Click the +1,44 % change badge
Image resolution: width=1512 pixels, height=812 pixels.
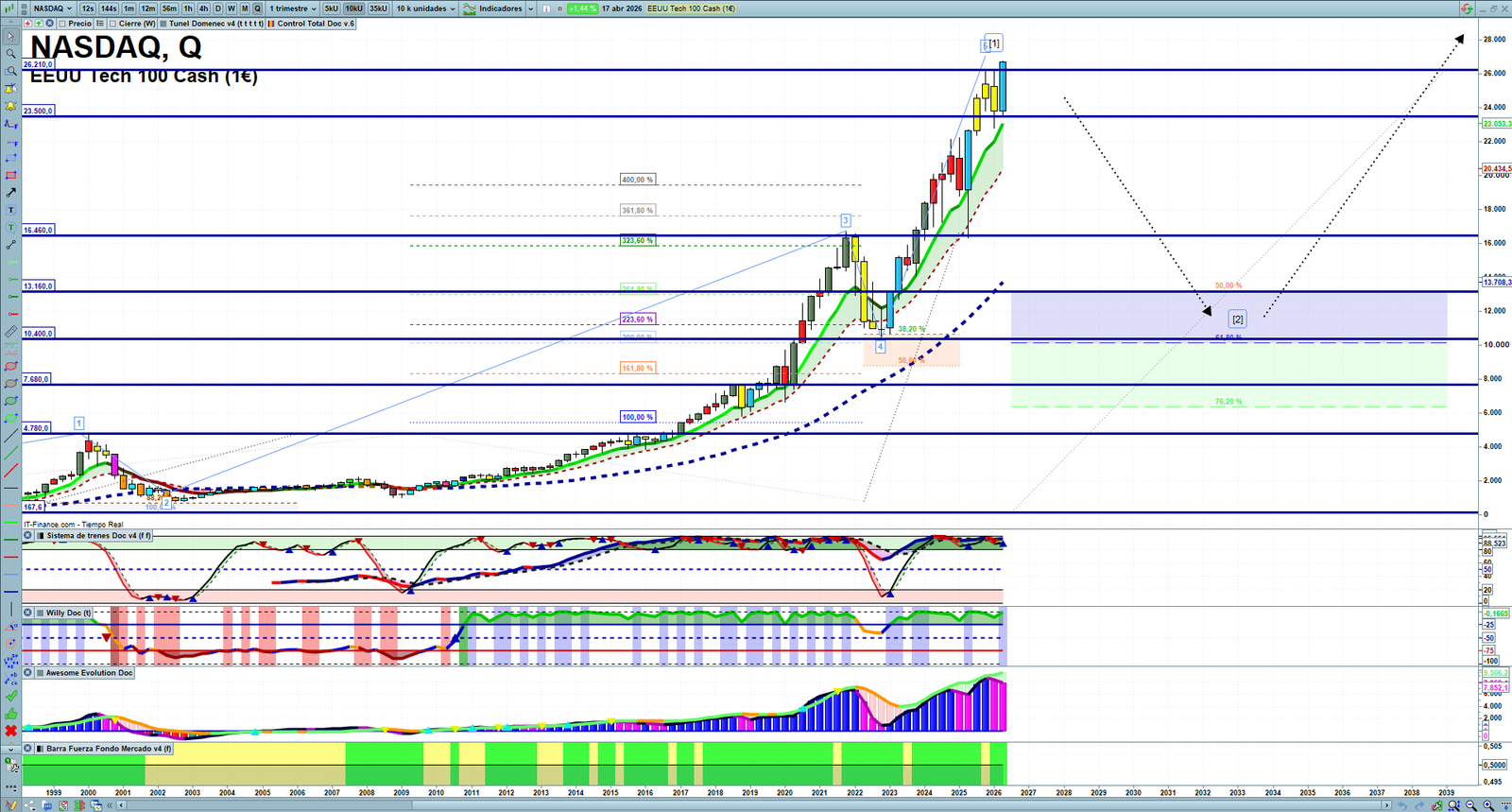click(x=582, y=9)
